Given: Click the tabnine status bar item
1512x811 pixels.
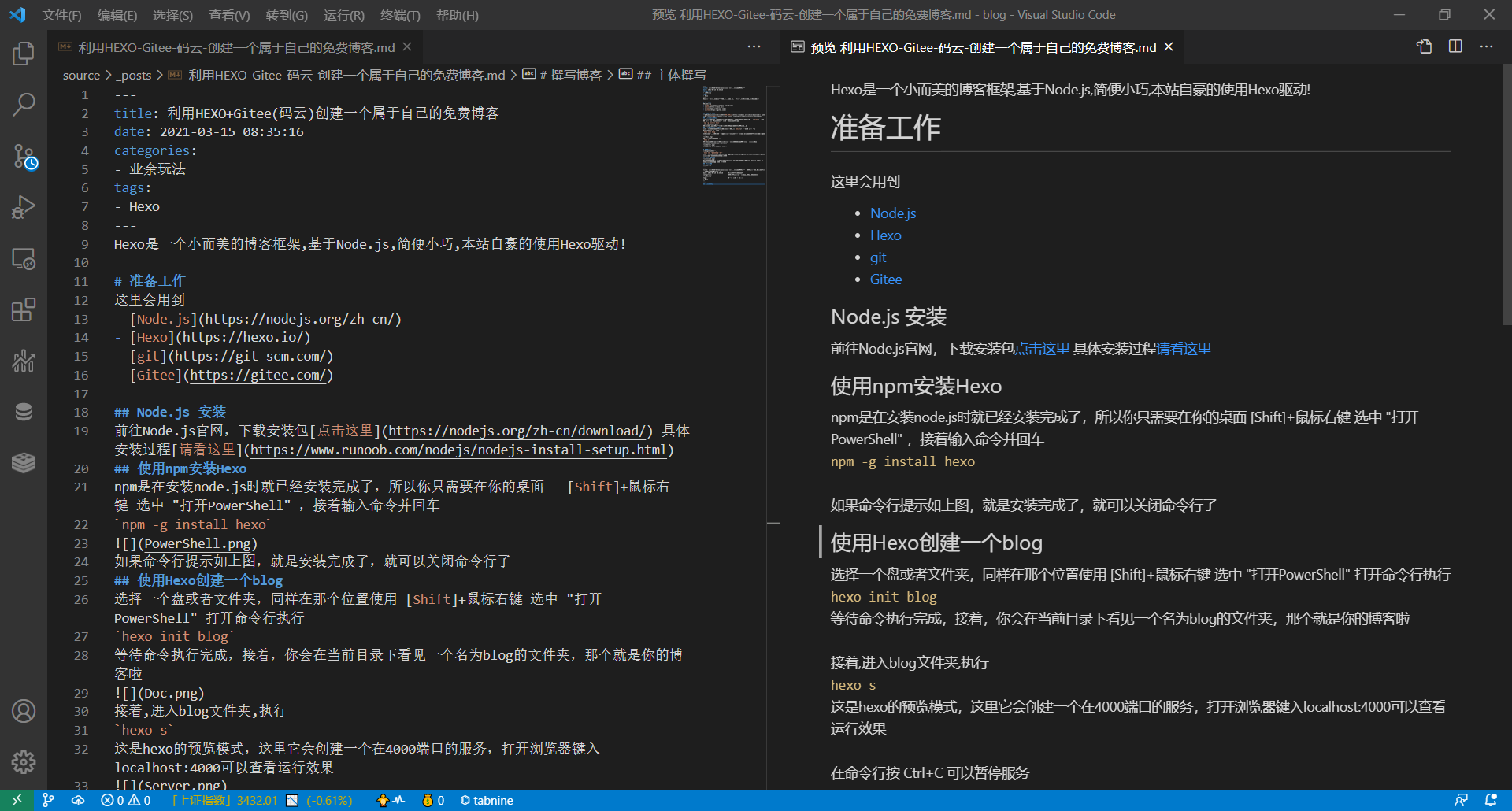Looking at the screenshot, I should (x=487, y=800).
